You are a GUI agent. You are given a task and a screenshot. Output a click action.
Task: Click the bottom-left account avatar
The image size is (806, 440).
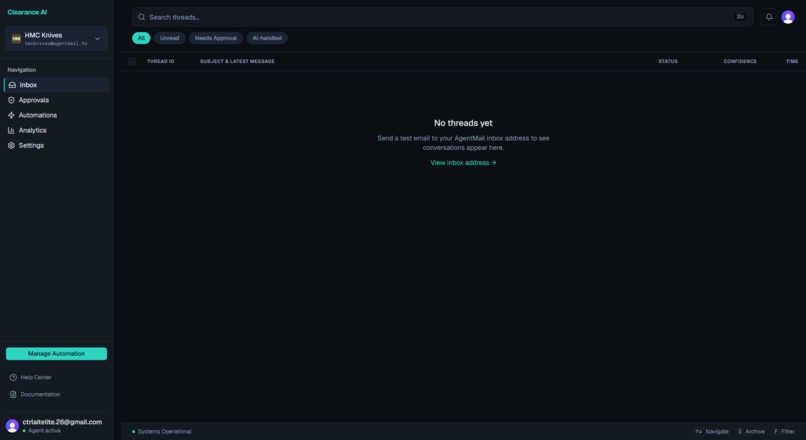pyautogui.click(x=12, y=426)
